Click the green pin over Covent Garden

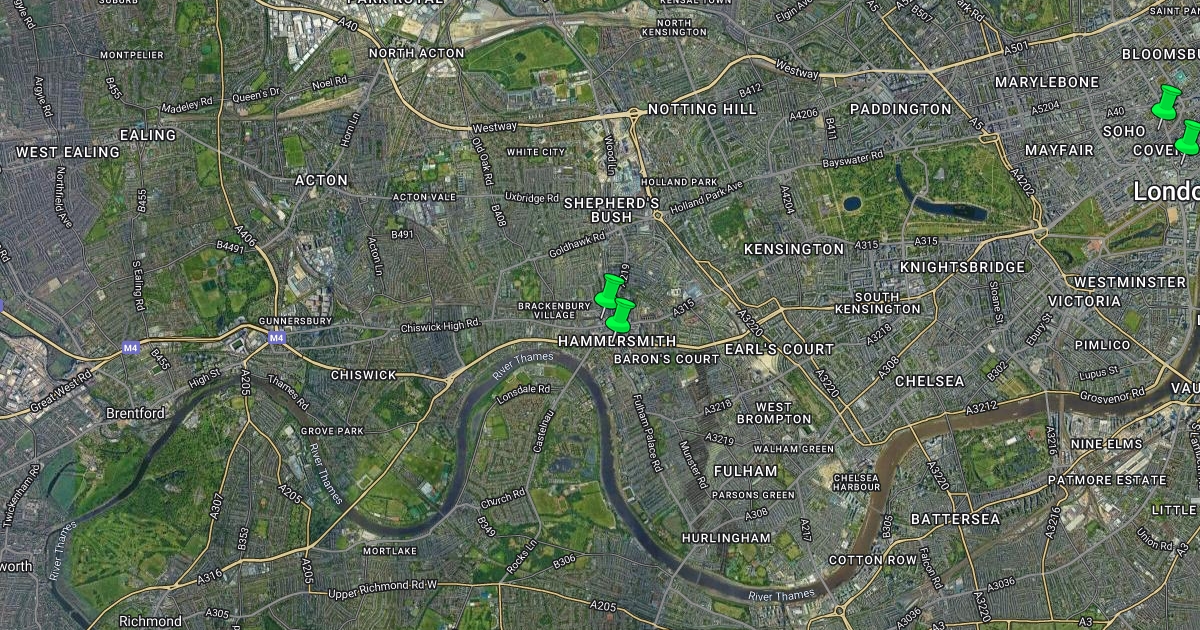click(1189, 138)
